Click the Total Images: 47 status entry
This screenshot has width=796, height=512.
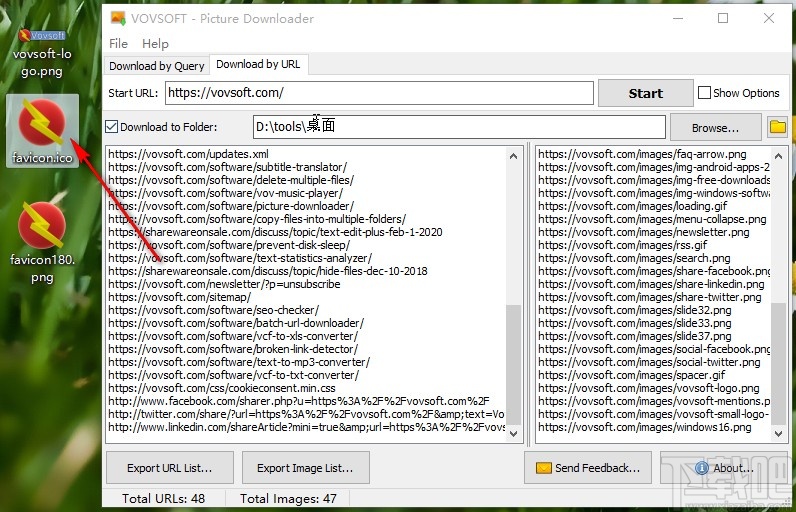[288, 498]
